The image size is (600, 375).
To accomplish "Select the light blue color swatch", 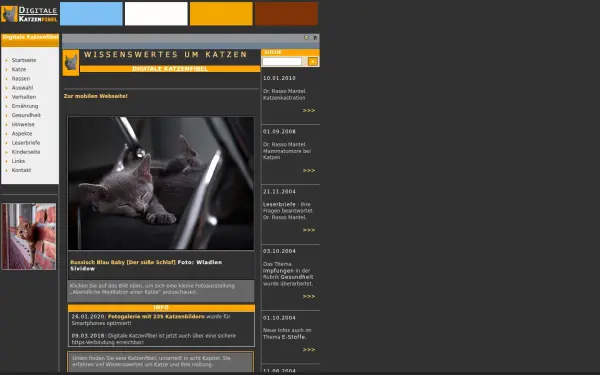I will point(91,14).
